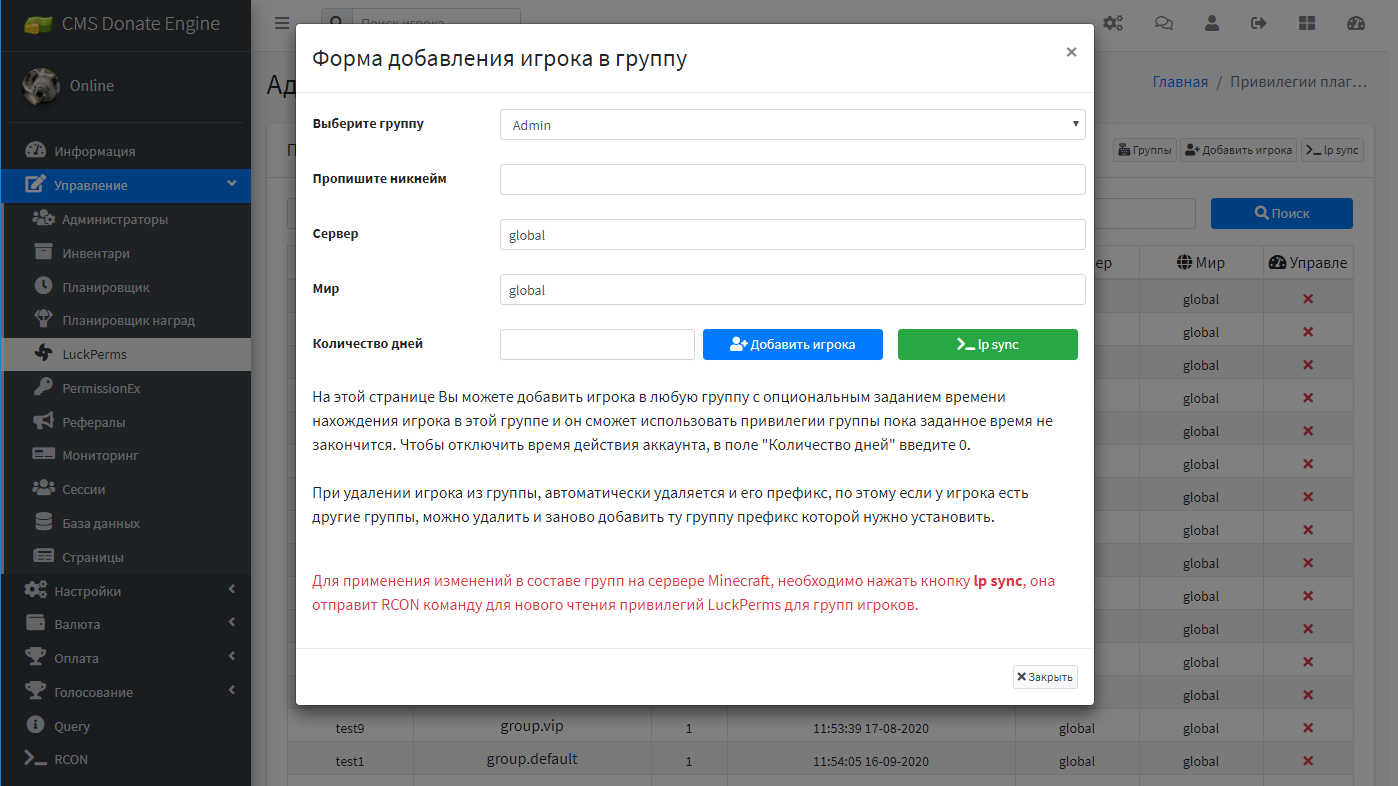Open the grid blocks icon in header
The width and height of the screenshot is (1398, 786).
[1307, 23]
